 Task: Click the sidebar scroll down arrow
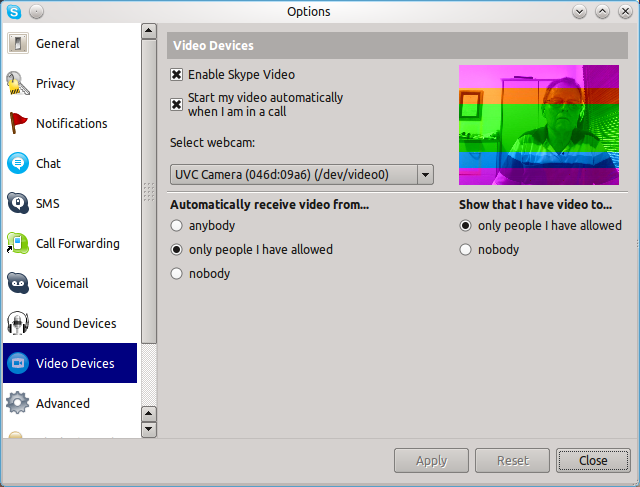pos(149,429)
